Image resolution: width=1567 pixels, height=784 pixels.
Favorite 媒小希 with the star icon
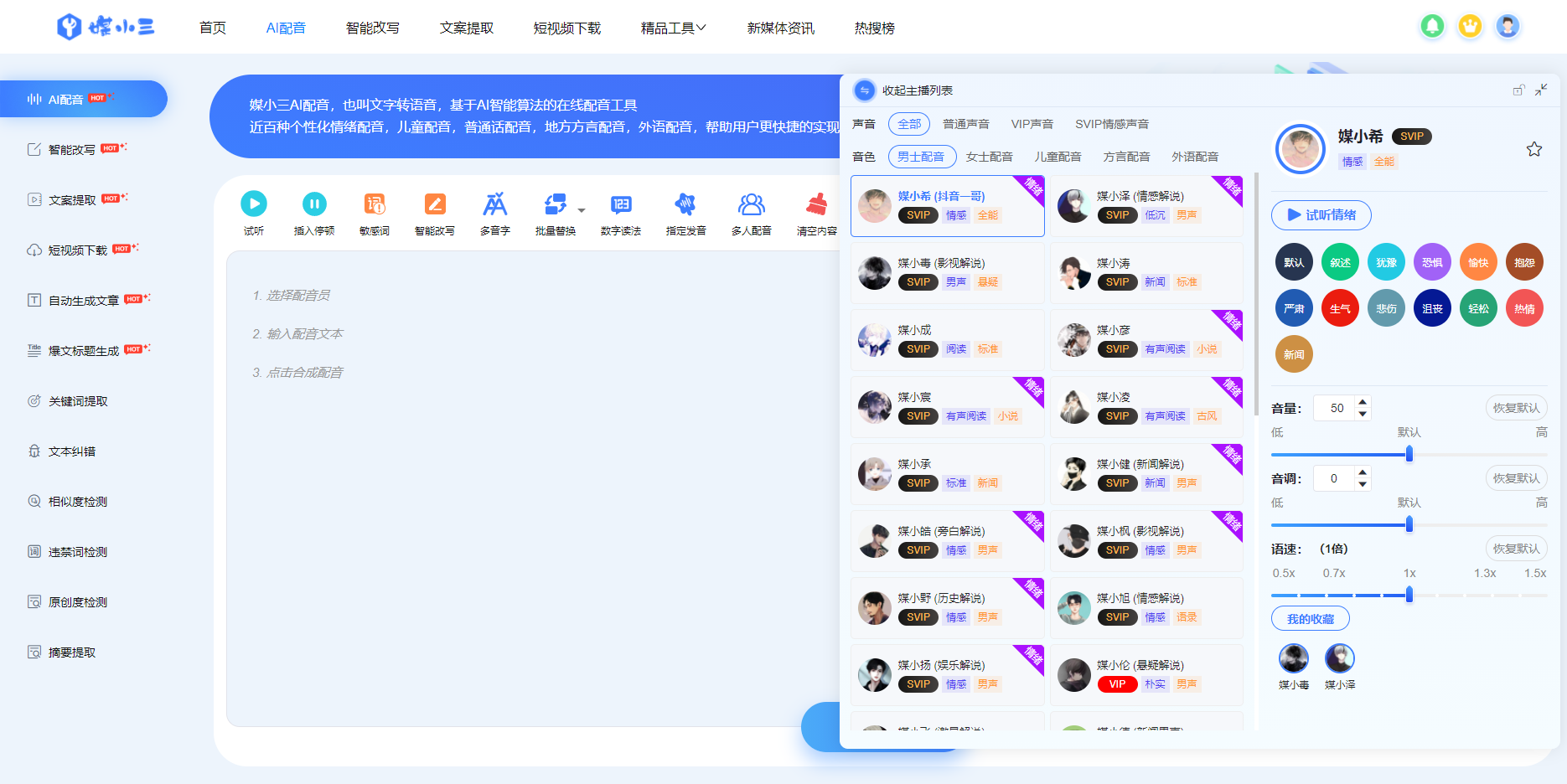point(1533,149)
